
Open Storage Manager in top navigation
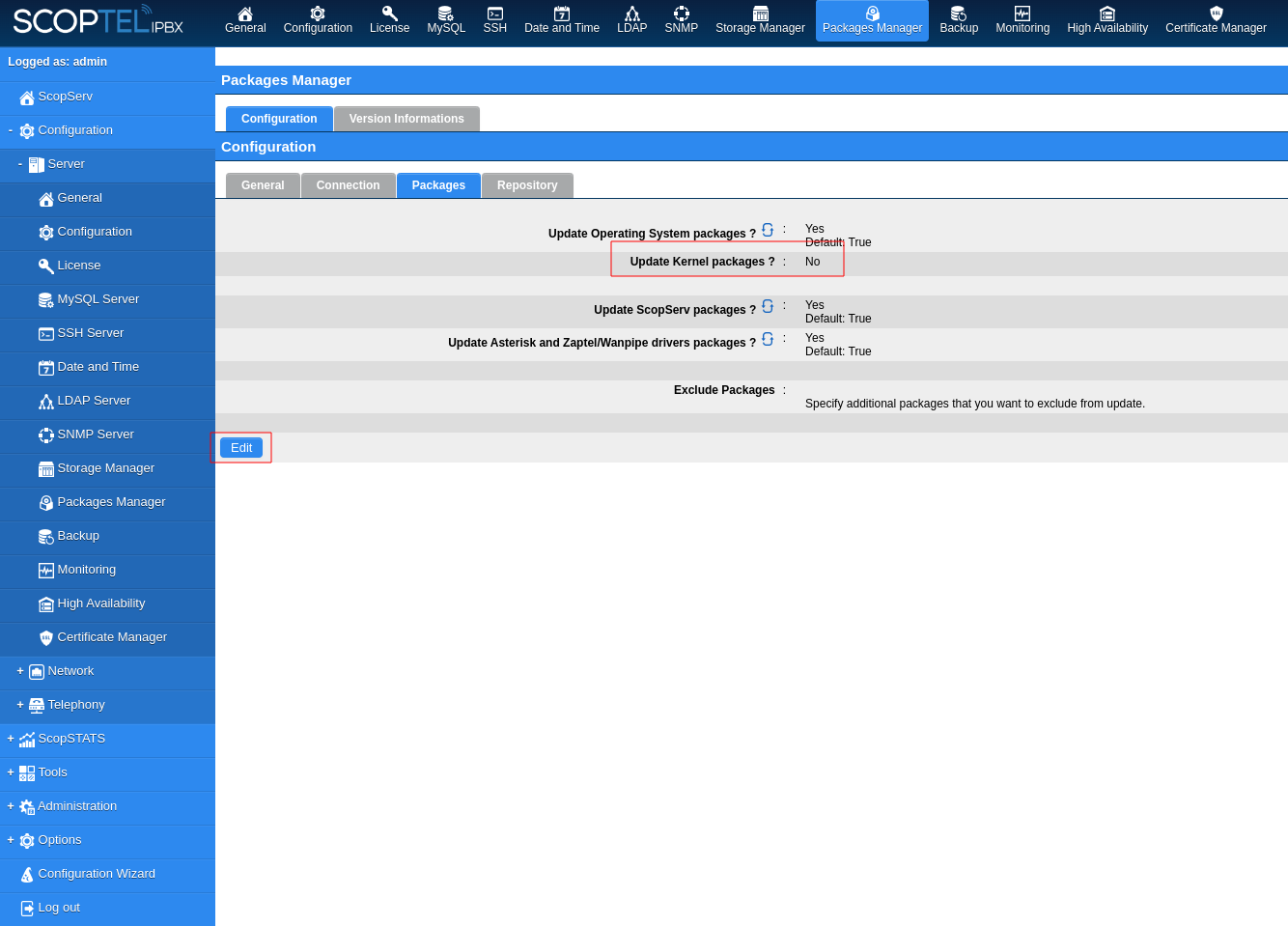(x=760, y=20)
